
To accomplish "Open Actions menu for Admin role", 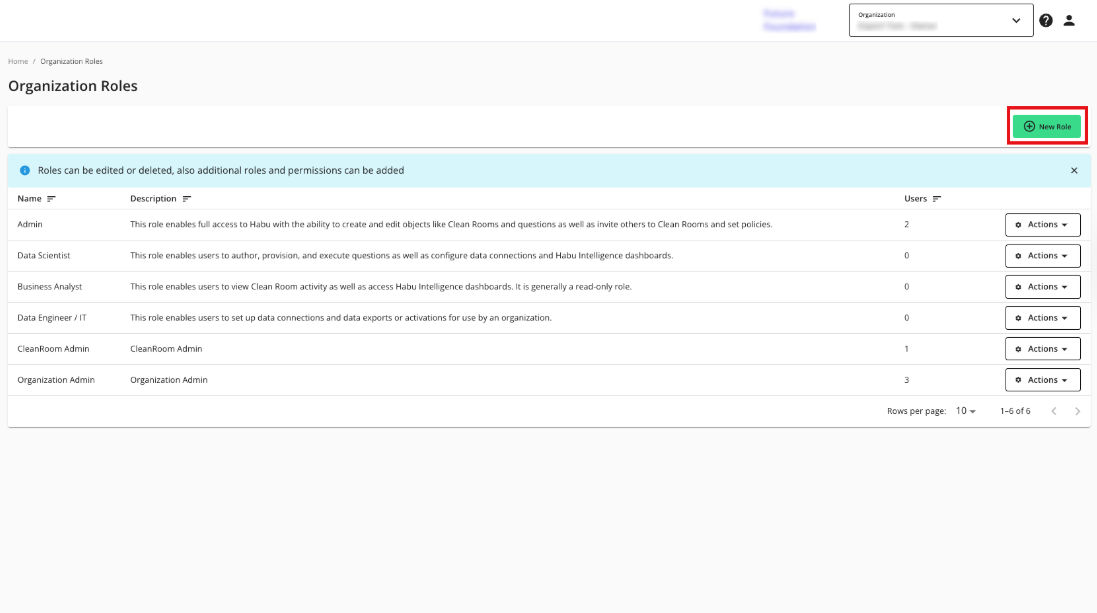I will pyautogui.click(x=1042, y=225).
